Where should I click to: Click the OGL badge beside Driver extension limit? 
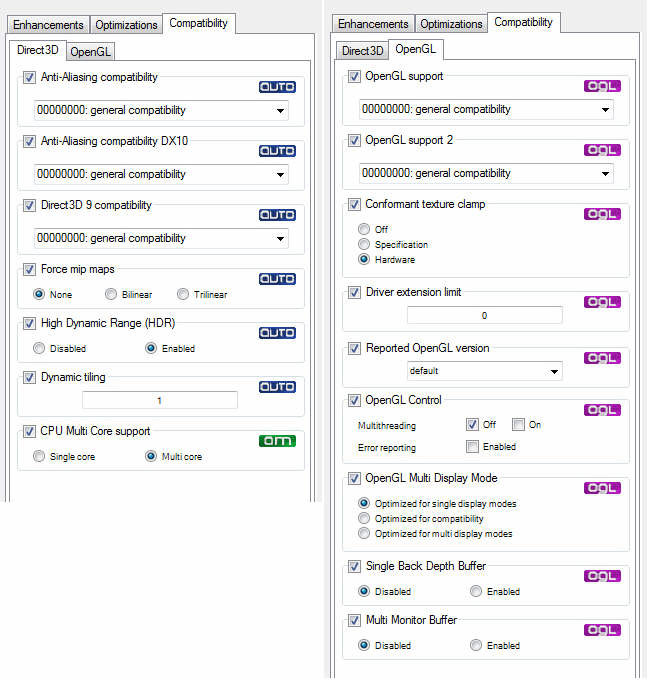coord(602,302)
